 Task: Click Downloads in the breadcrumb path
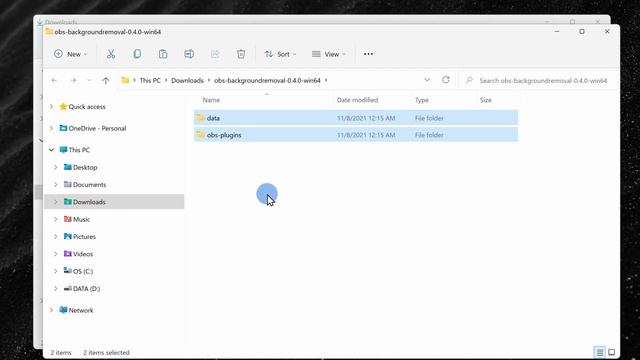[187, 80]
